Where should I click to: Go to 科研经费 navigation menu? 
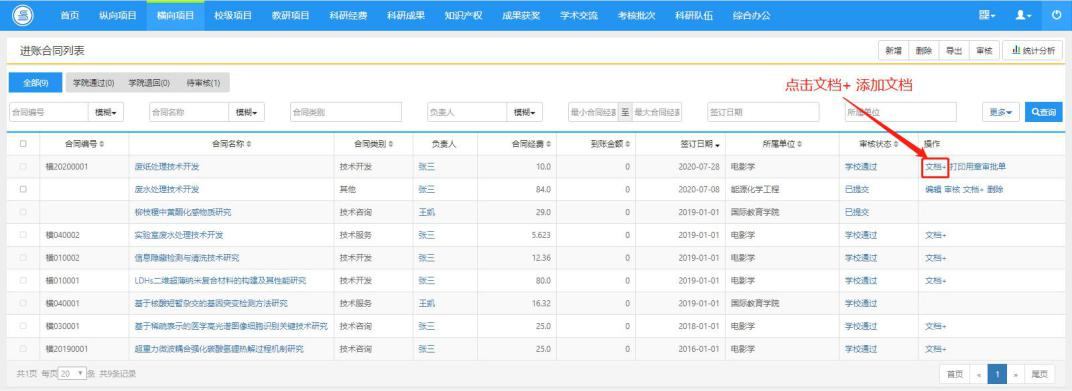348,15
